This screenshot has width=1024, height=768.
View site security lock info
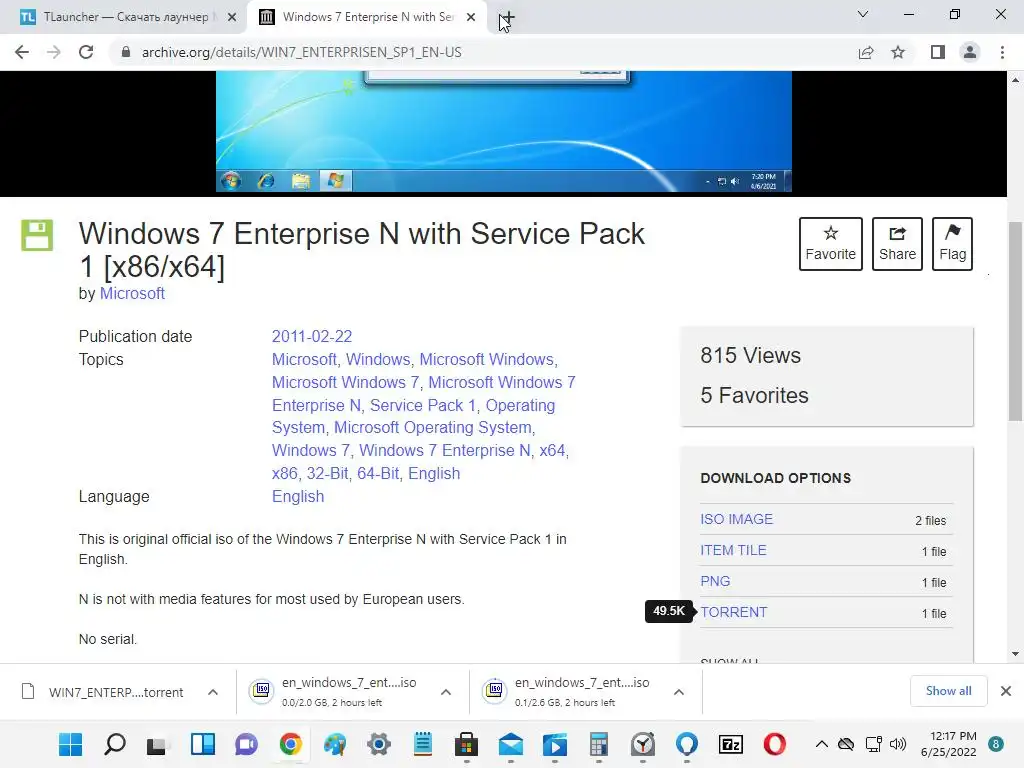(126, 52)
